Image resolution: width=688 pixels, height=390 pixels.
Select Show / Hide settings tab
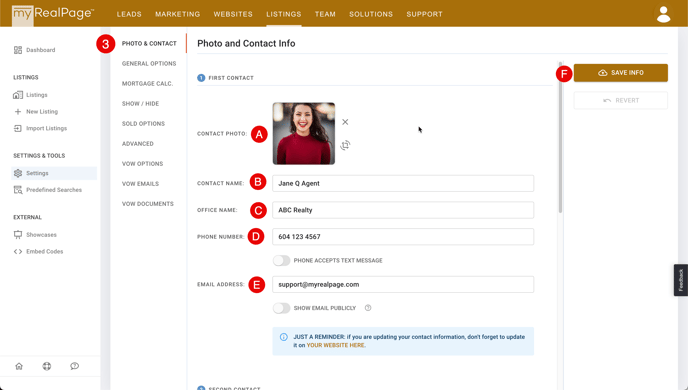coord(140,104)
